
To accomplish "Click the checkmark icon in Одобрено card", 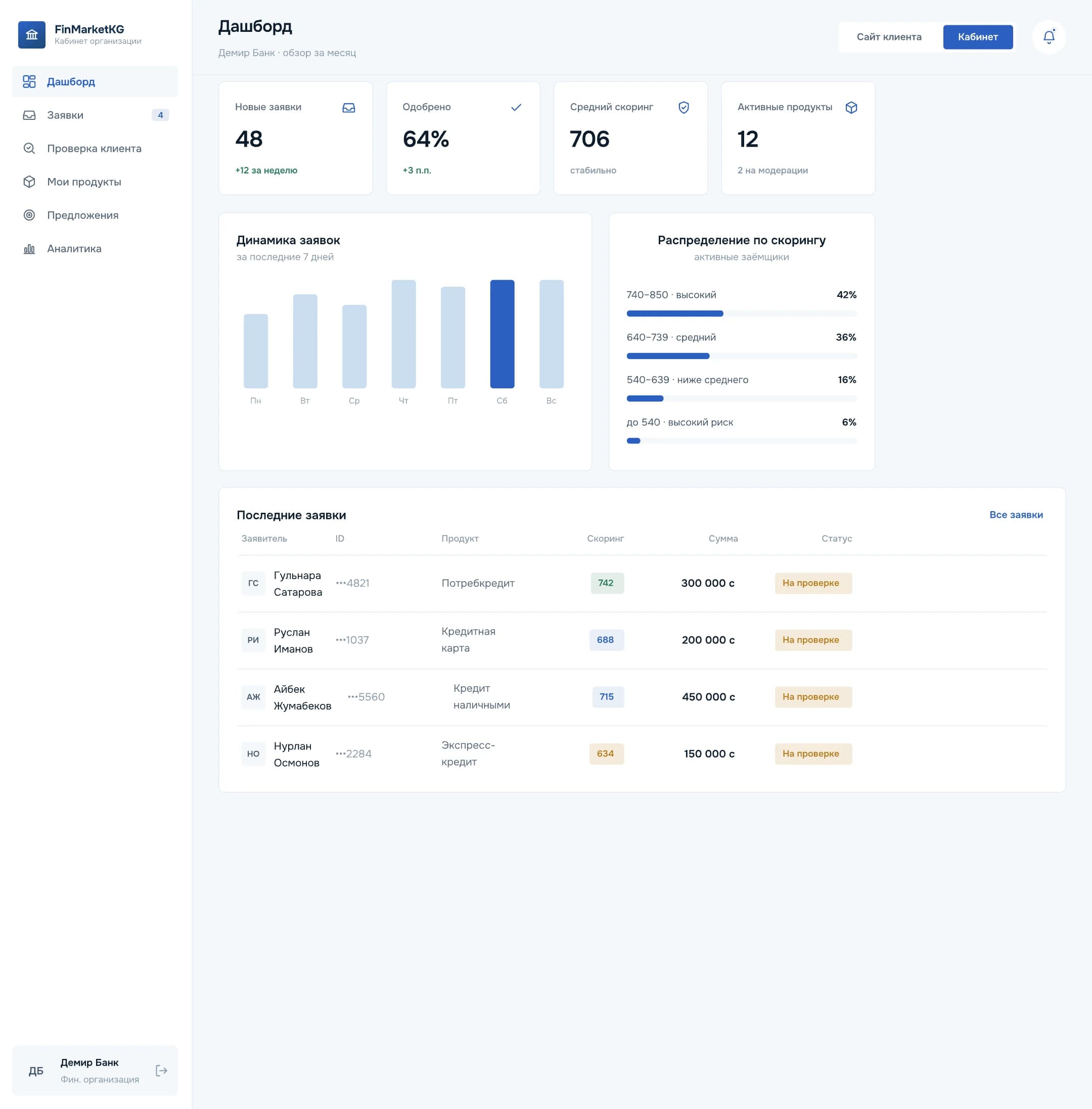I will 516,107.
